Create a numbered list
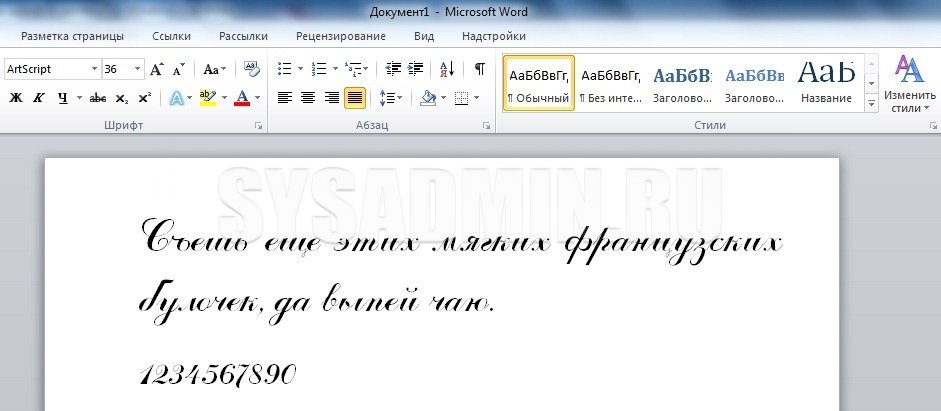 click(x=318, y=69)
